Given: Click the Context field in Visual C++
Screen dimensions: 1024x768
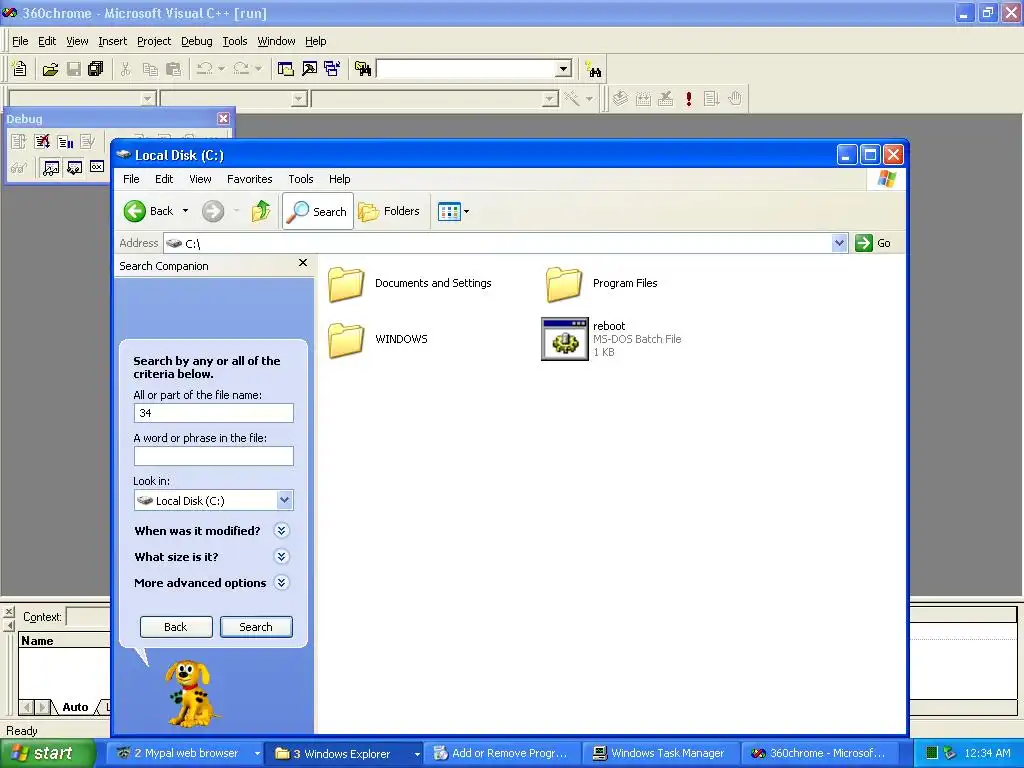Looking at the screenshot, I should [x=88, y=616].
